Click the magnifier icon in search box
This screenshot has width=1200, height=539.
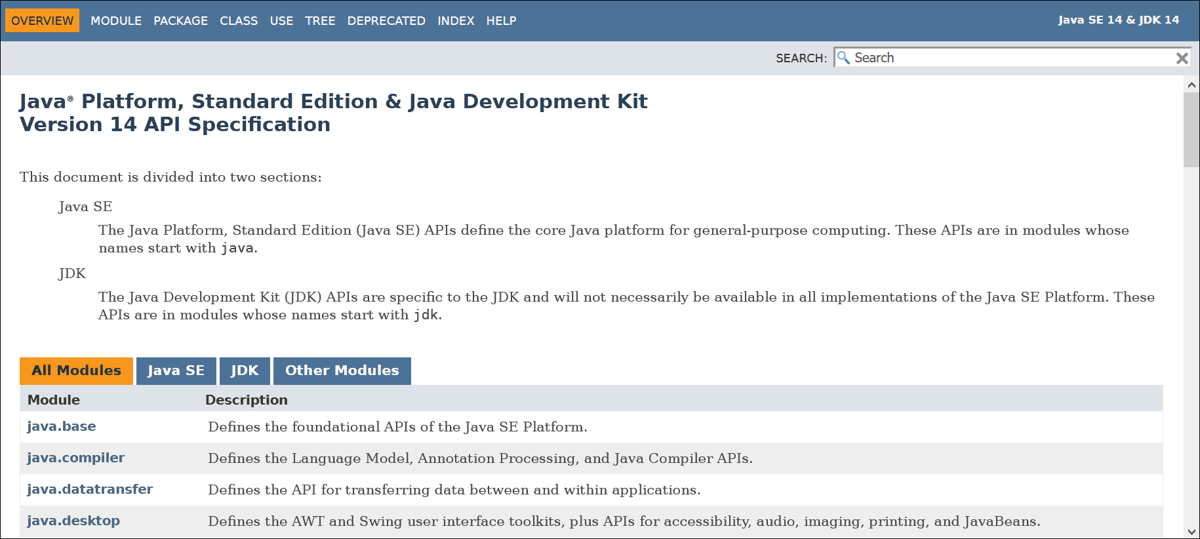coord(843,58)
